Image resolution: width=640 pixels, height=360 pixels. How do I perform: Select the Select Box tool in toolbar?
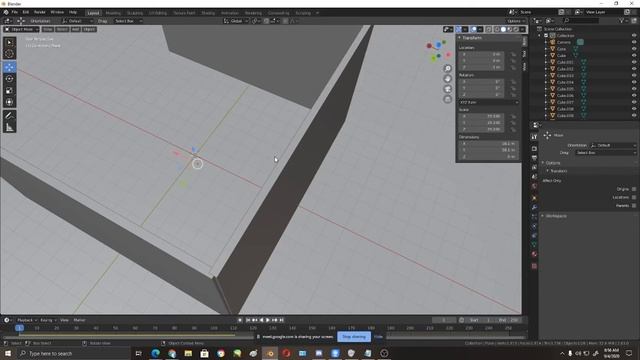(9, 42)
